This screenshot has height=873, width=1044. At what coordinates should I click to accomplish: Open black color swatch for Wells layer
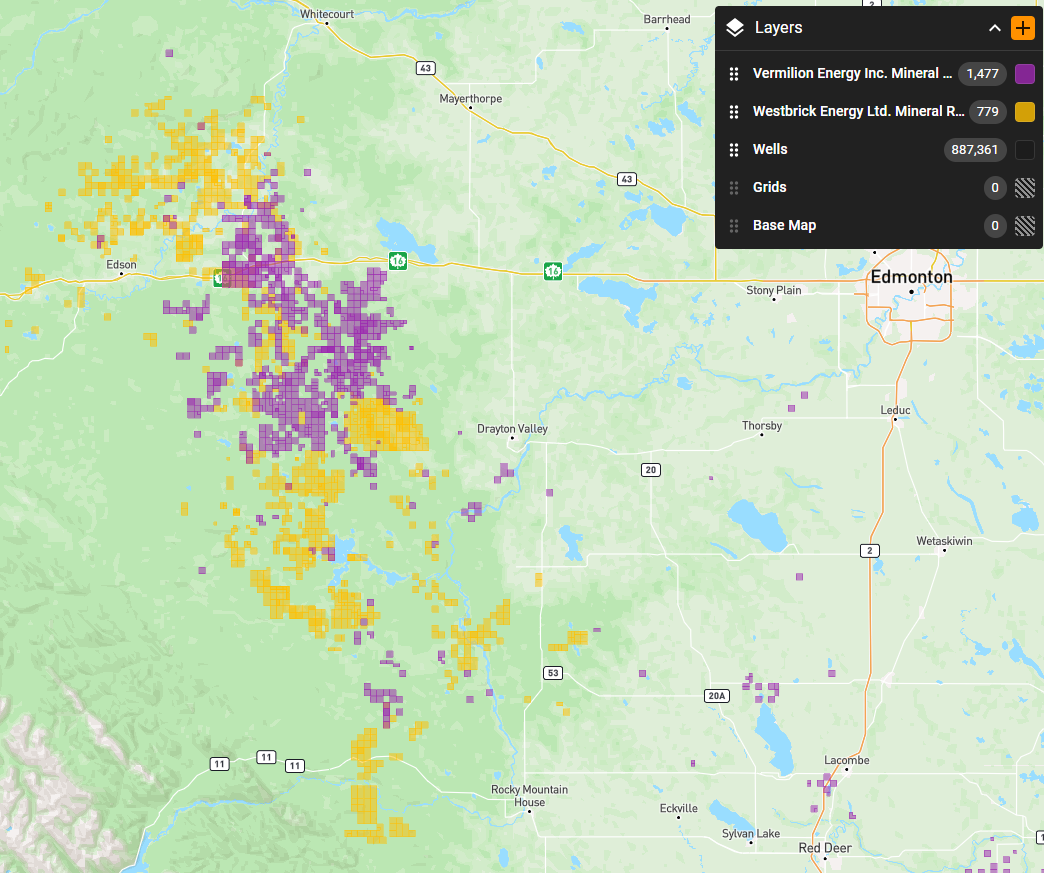click(1025, 150)
